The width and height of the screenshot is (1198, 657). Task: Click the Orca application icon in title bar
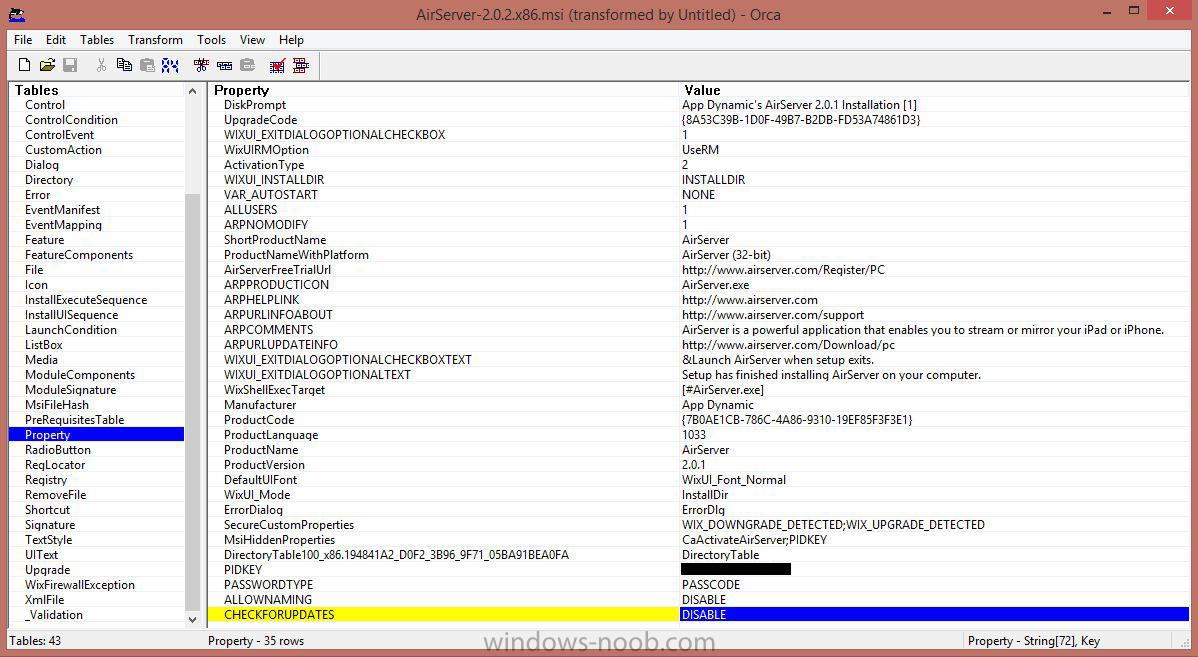tap(16, 14)
